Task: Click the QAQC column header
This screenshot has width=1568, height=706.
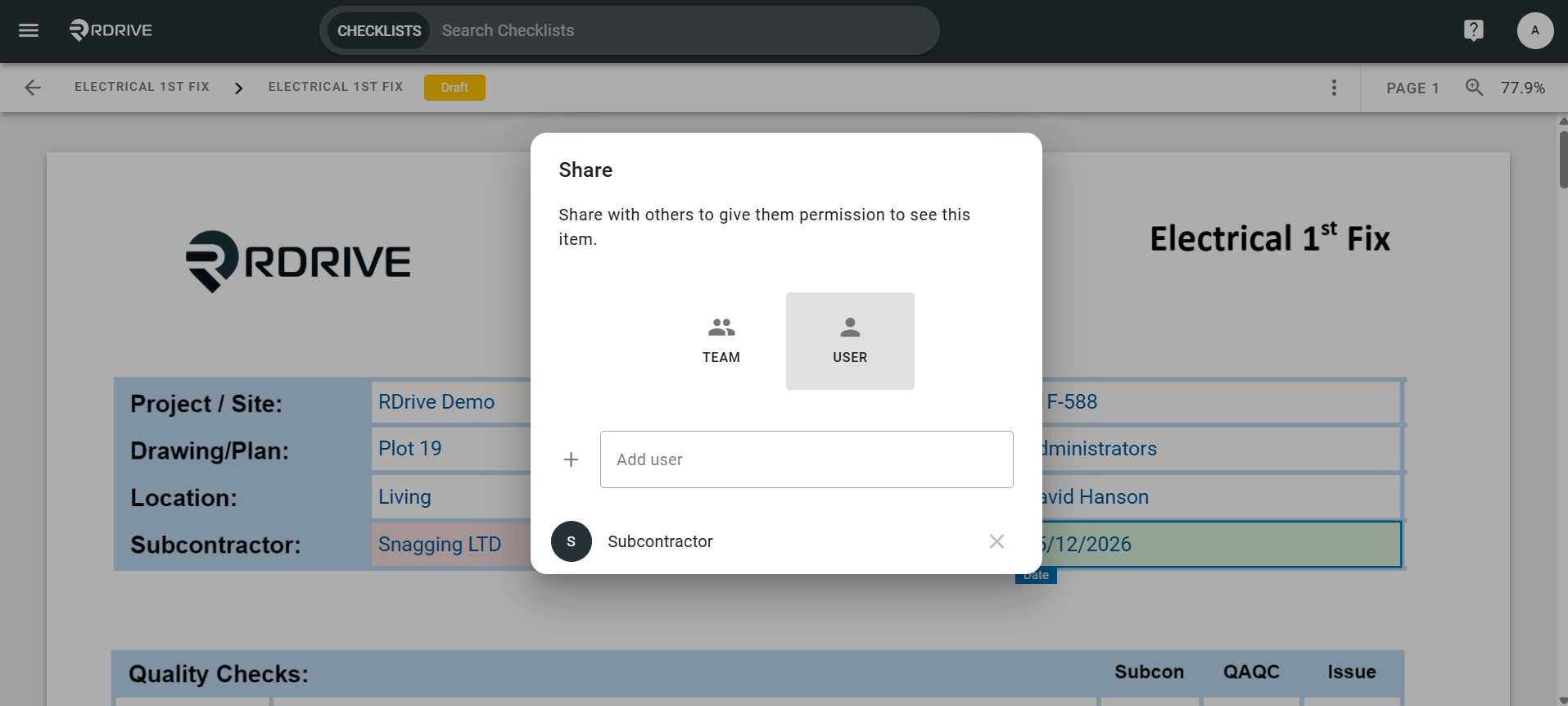Action: (1251, 672)
